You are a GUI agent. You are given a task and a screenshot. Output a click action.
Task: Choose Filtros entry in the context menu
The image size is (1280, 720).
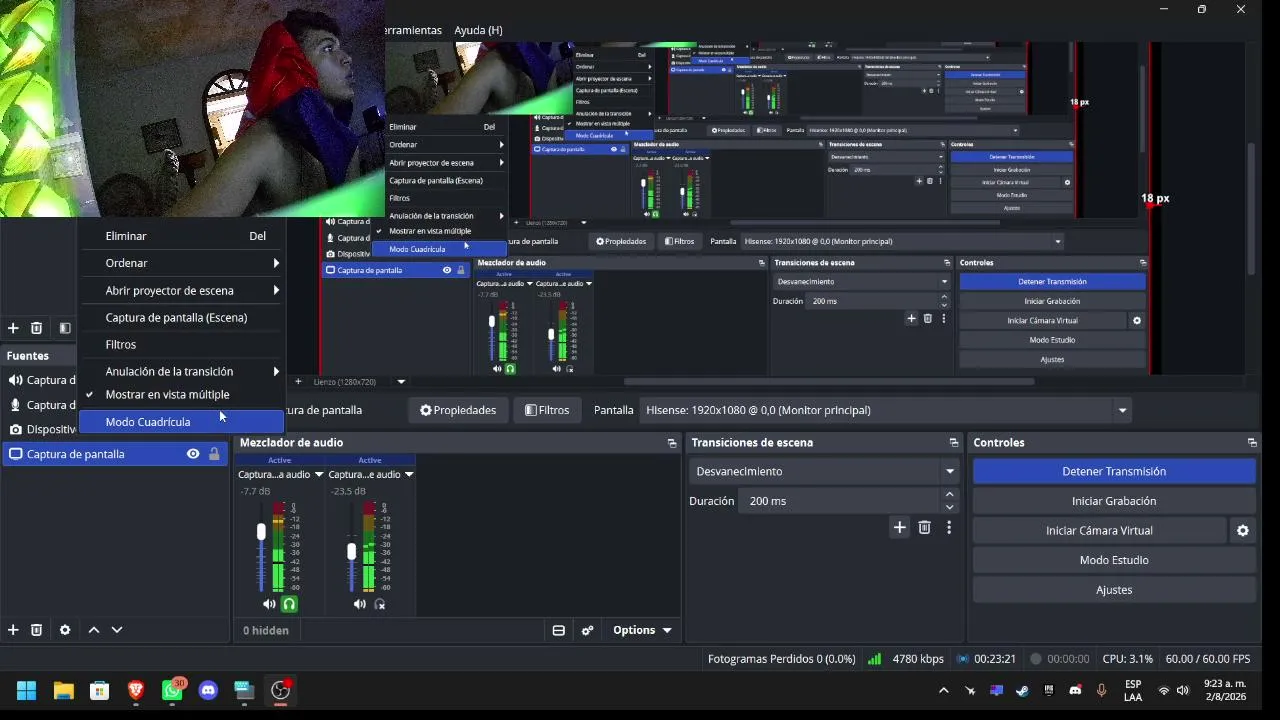182,345
